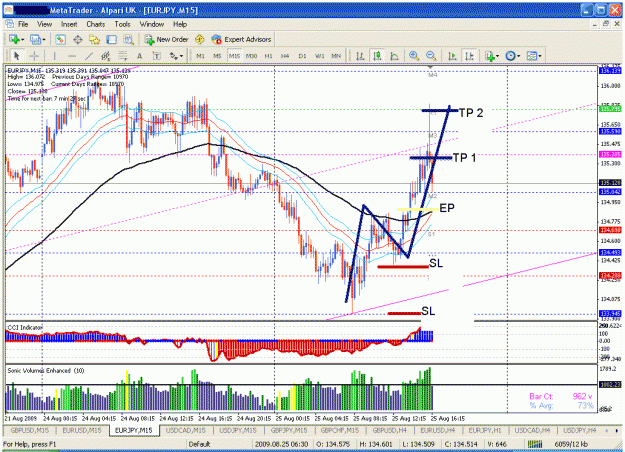
Task: Open the MetaEditor yellow diamond icon
Action: (x=200, y=39)
